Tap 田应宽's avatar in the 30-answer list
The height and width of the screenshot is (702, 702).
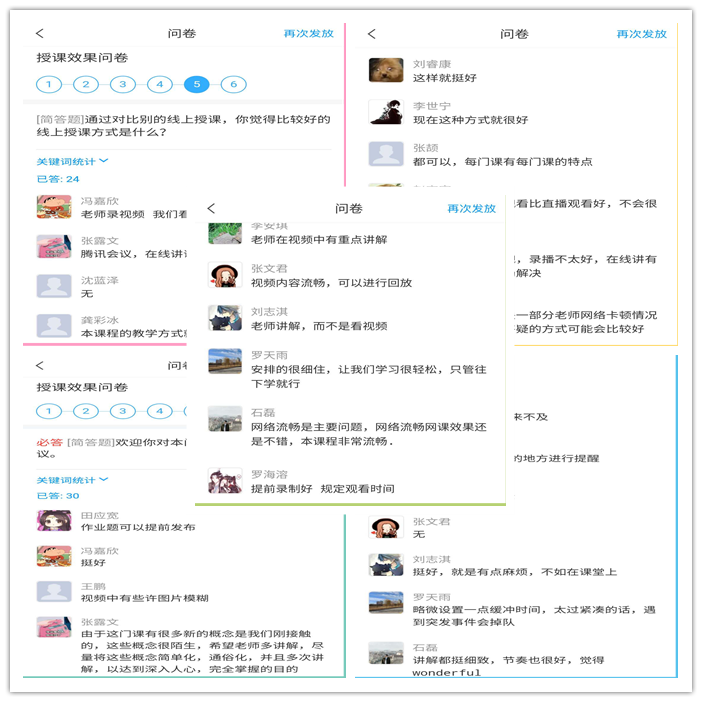pyautogui.click(x=54, y=520)
